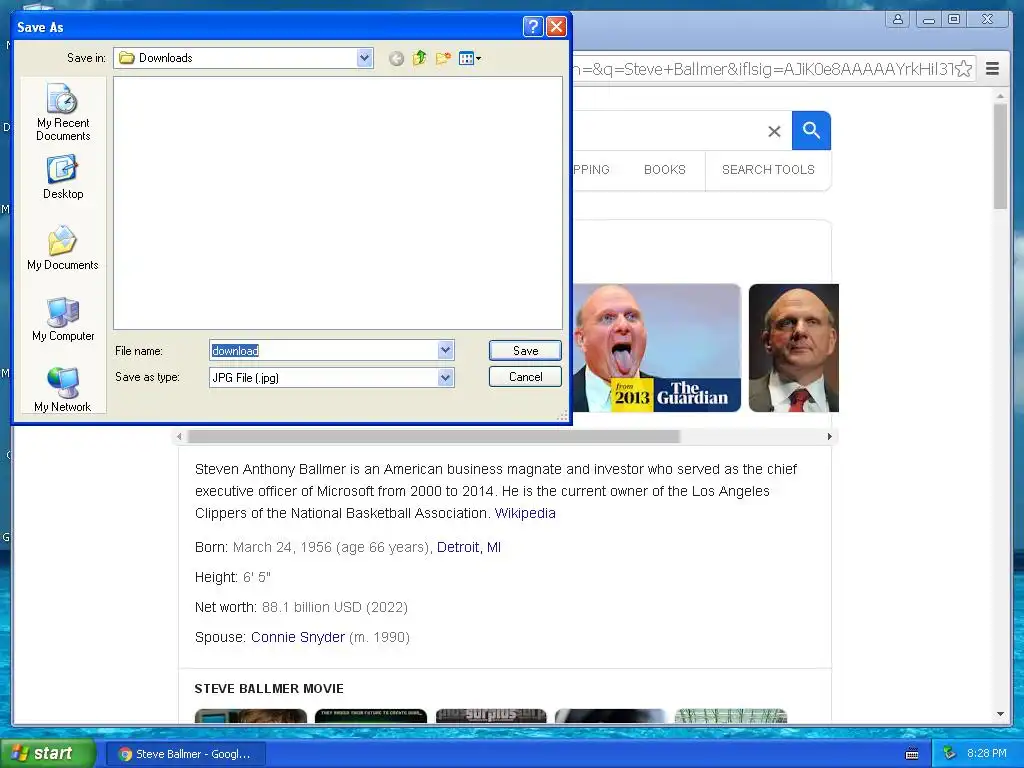Click the STEVE BALLMER MOVIE heading
The height and width of the screenshot is (768, 1024).
click(x=269, y=688)
